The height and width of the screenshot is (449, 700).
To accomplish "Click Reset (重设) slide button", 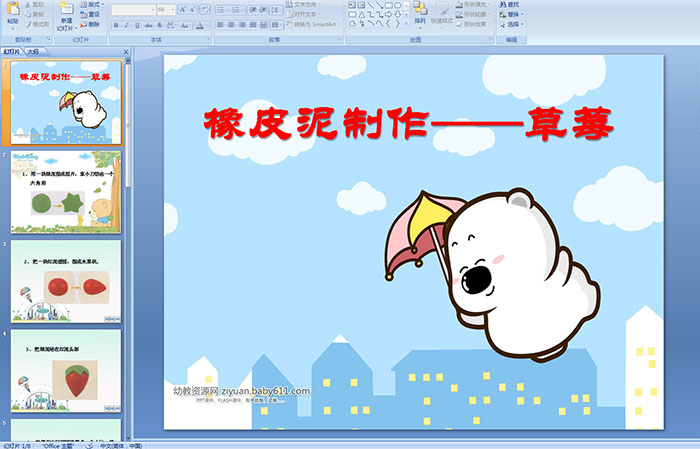I will coord(90,14).
